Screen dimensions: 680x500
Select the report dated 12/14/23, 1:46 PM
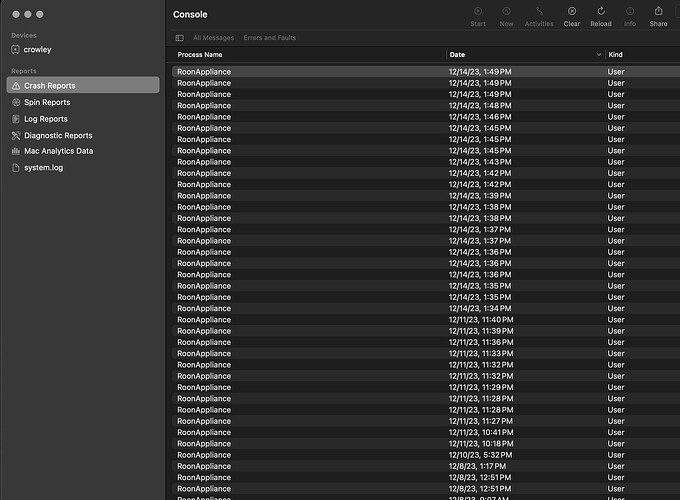426,117
